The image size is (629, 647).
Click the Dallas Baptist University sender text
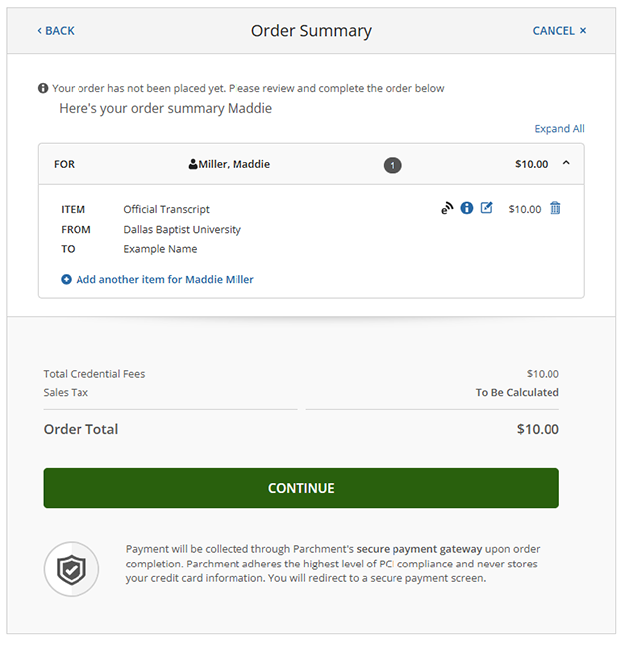pos(182,229)
